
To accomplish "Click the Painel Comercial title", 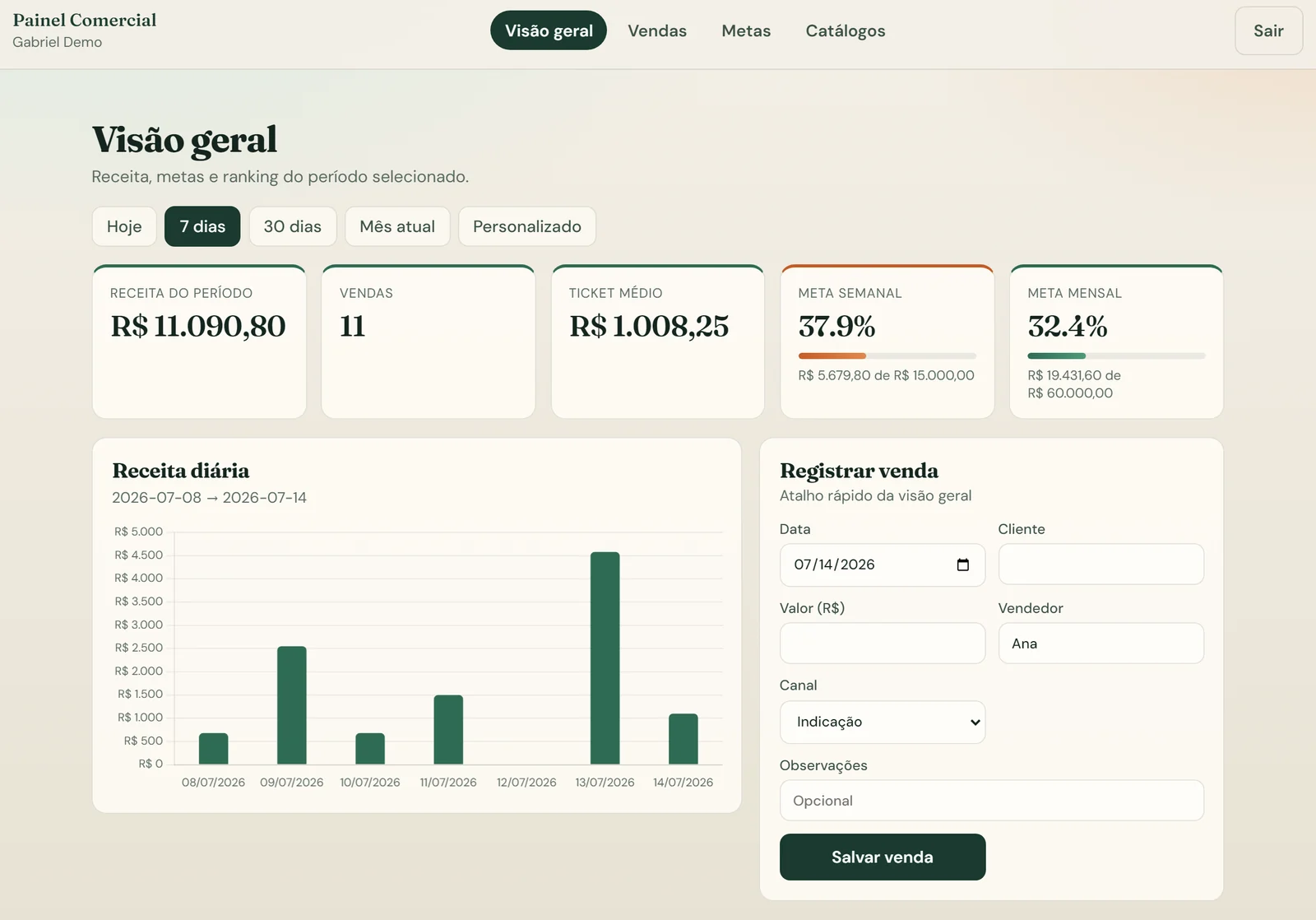I will coord(85,20).
